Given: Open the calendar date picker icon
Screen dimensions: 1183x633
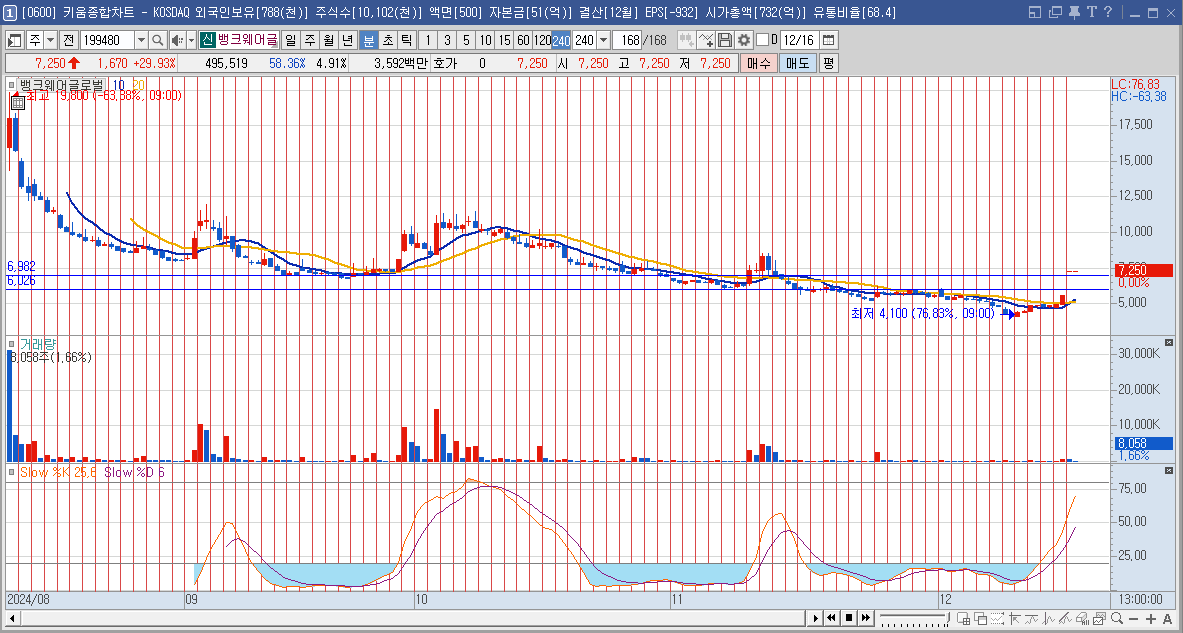Looking at the screenshot, I should pos(828,40).
